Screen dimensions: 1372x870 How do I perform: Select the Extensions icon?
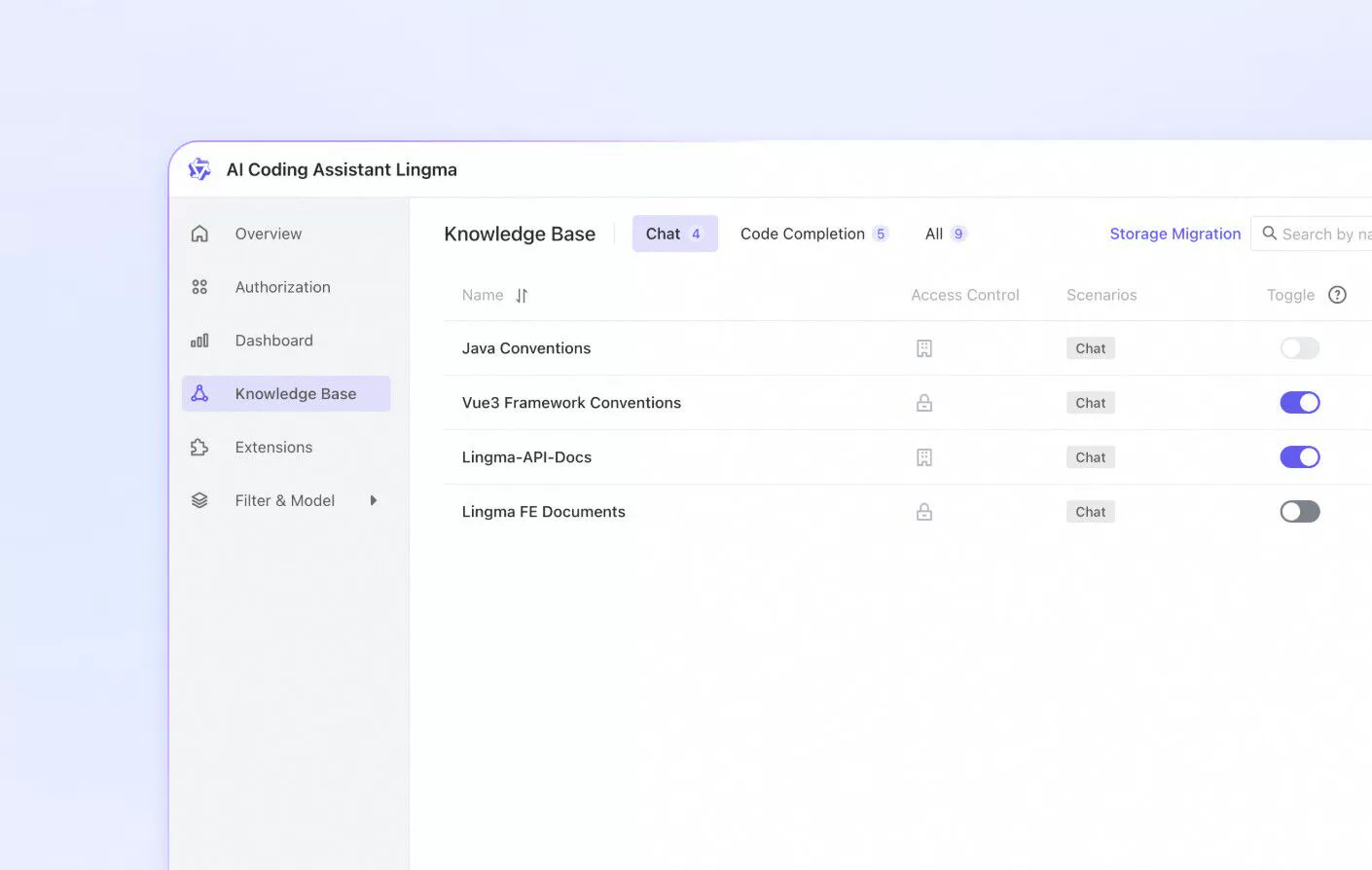[199, 447]
